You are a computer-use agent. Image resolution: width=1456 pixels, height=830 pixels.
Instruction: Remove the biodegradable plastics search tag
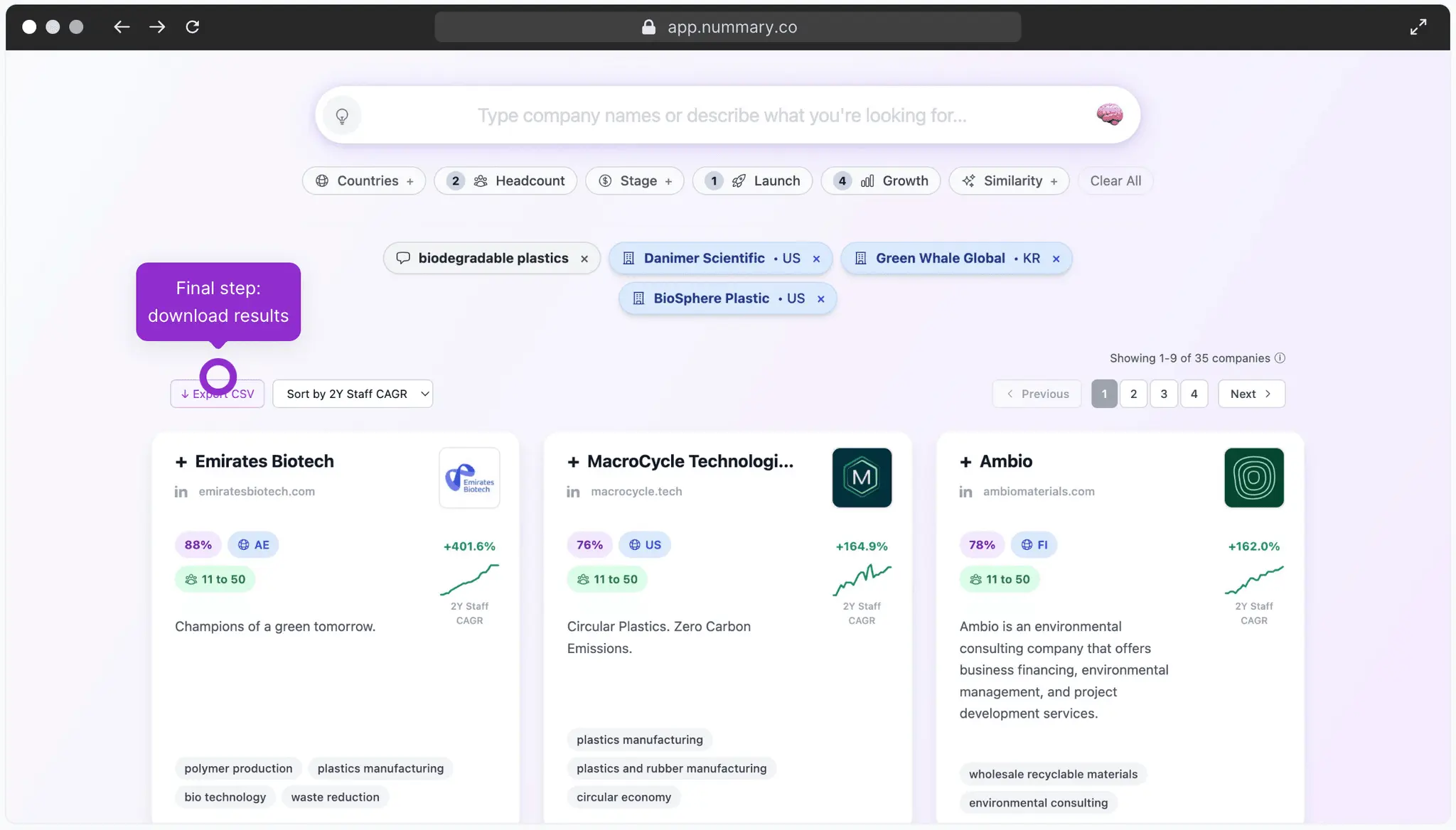pos(584,259)
